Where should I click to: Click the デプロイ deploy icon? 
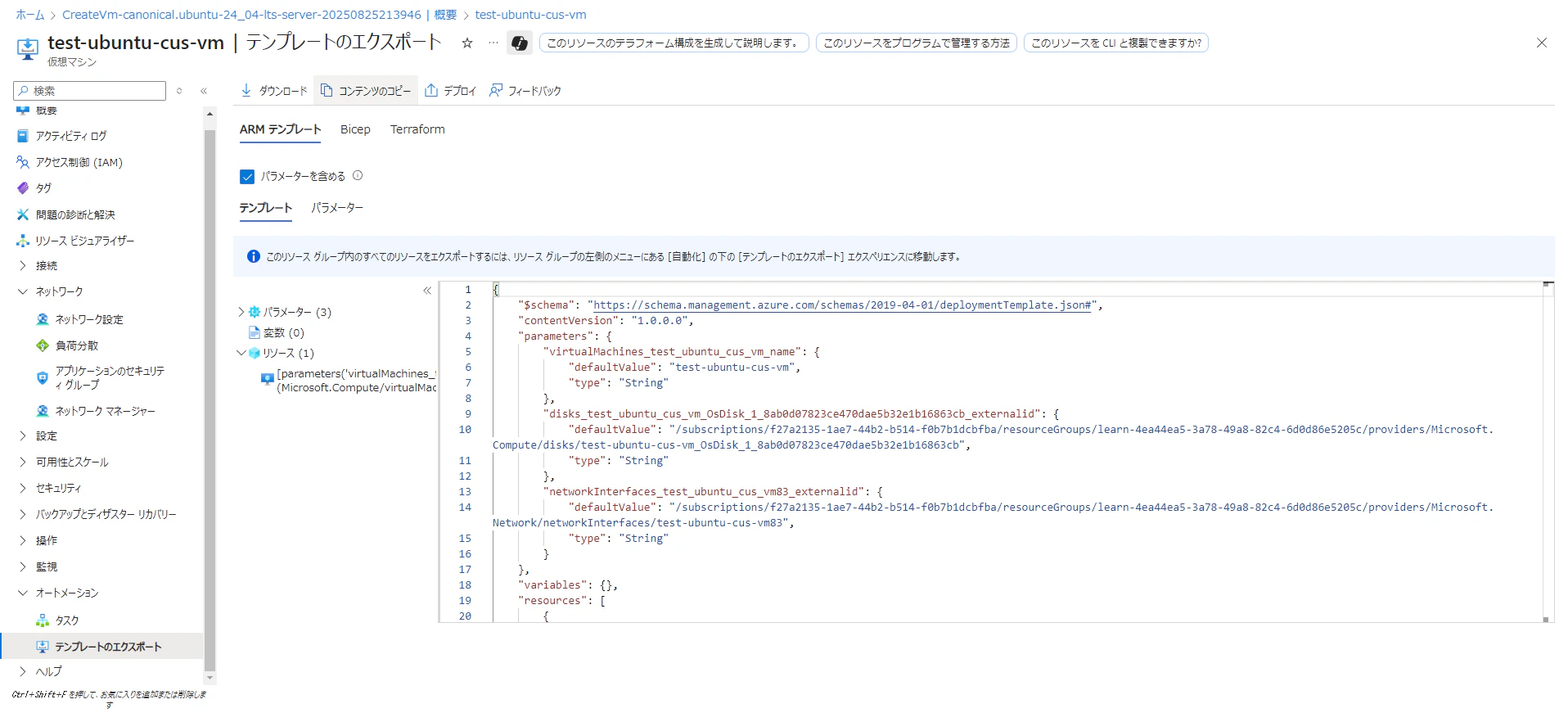point(431,90)
